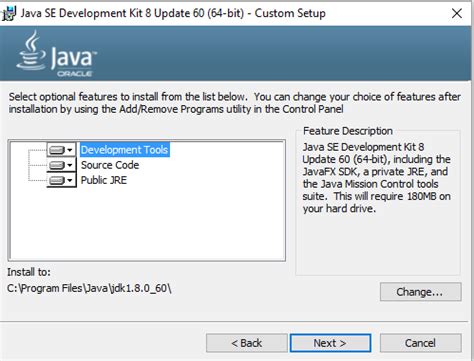Select the Source Code feature row

(x=110, y=165)
